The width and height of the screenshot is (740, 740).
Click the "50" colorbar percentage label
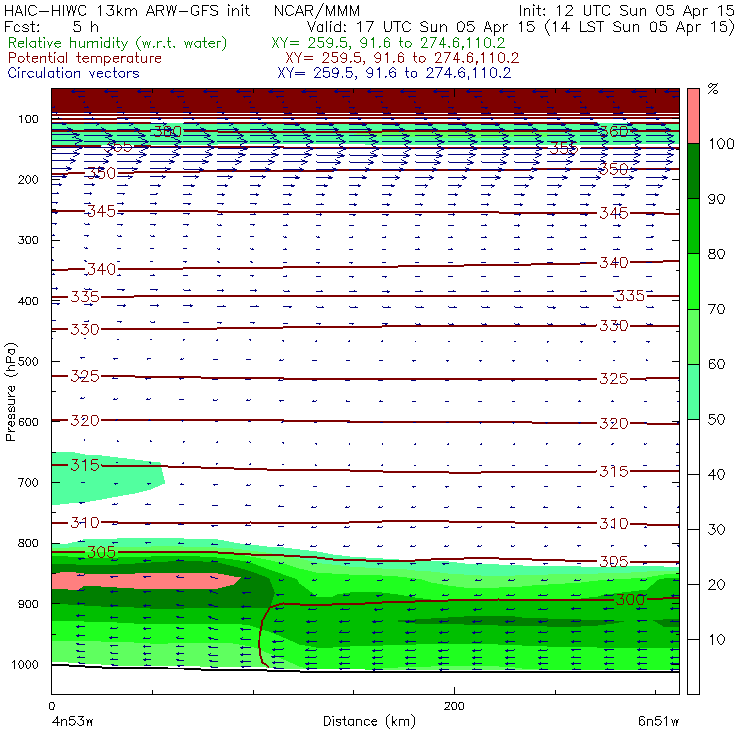[x=716, y=419]
